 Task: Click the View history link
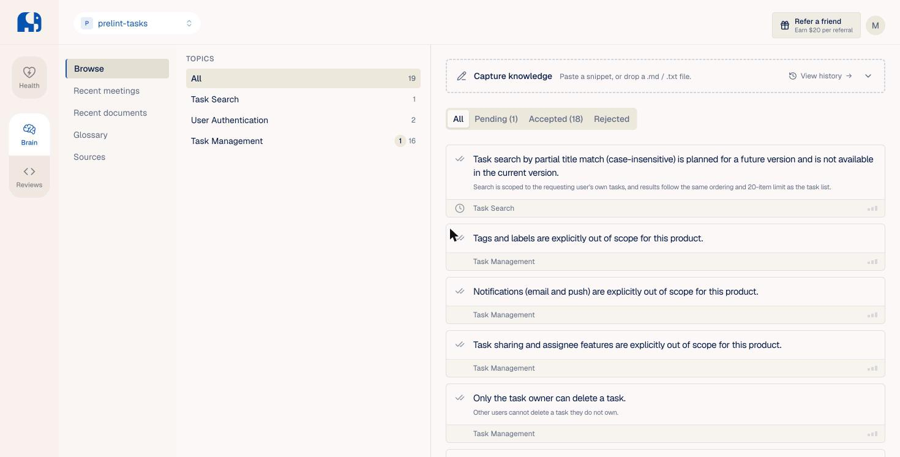pyautogui.click(x=820, y=76)
